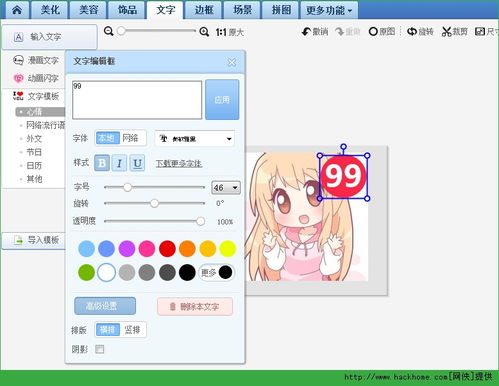
Task: Set view to 1:1 原大
Action: pyautogui.click(x=229, y=32)
